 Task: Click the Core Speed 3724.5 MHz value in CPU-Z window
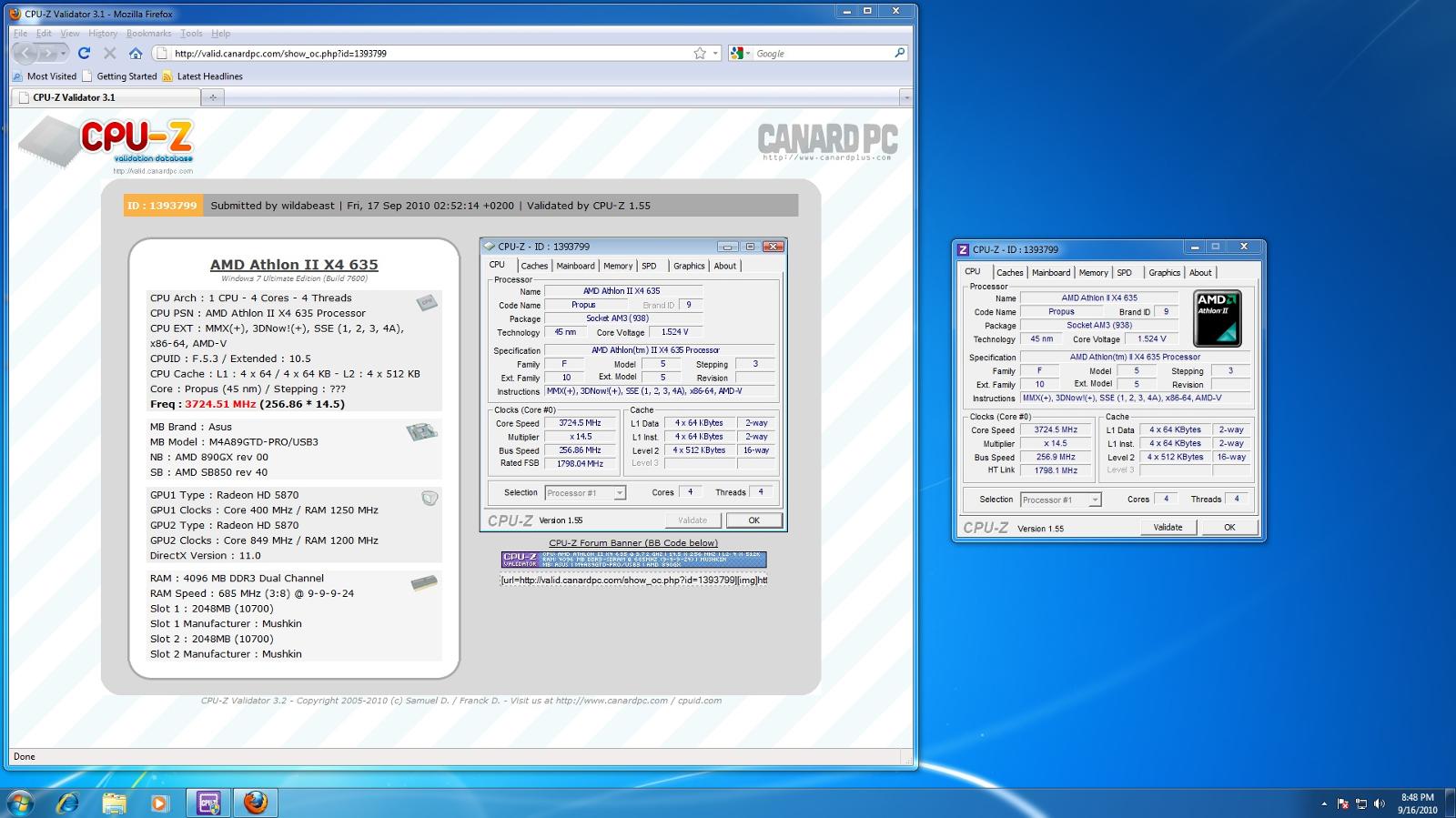click(x=1056, y=430)
